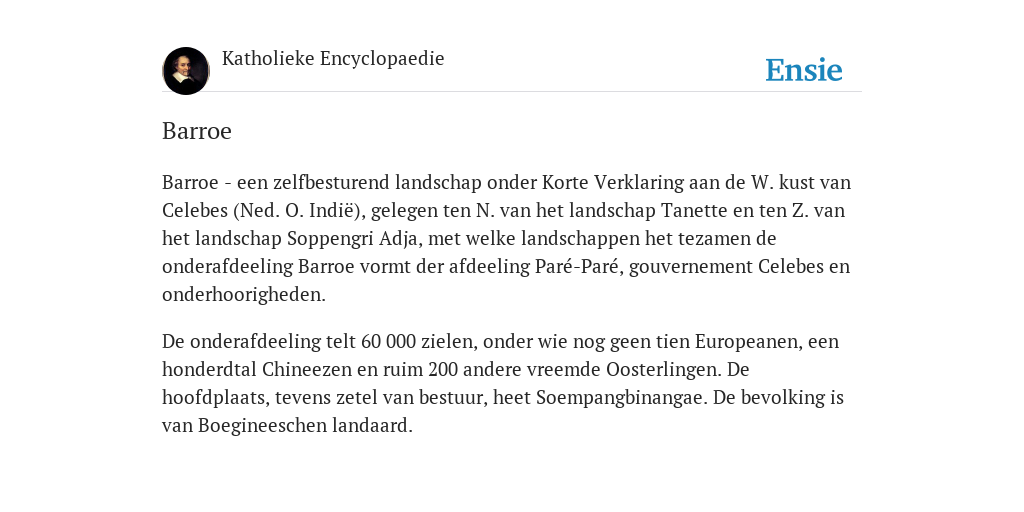
Task: Select the word Soempangbinangae
Action: click(x=622, y=398)
